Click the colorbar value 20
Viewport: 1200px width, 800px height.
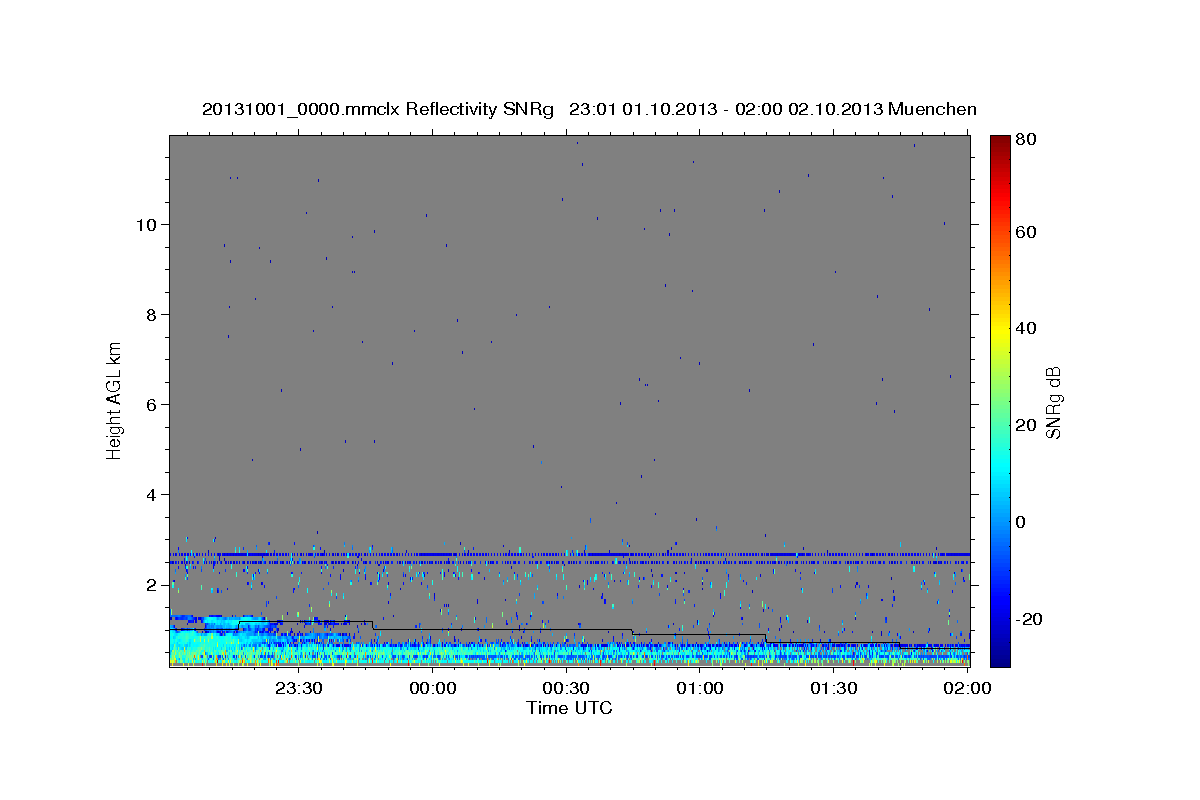pos(1028,425)
